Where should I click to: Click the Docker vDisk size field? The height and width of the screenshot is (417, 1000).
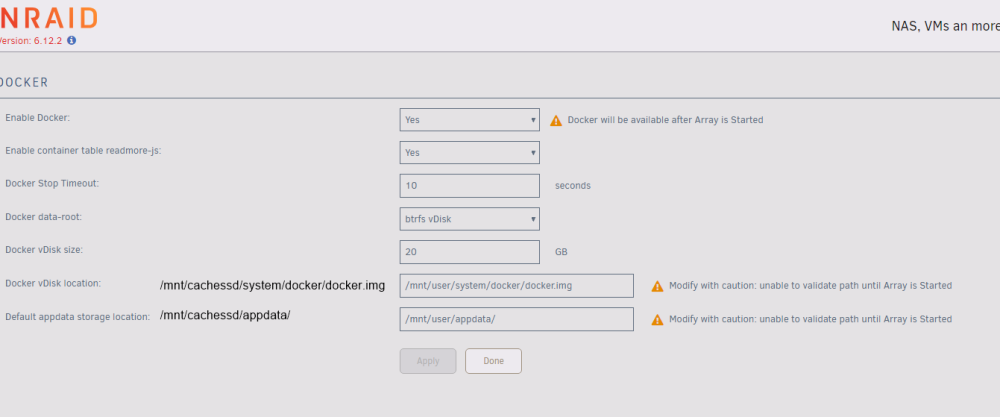[469, 252]
